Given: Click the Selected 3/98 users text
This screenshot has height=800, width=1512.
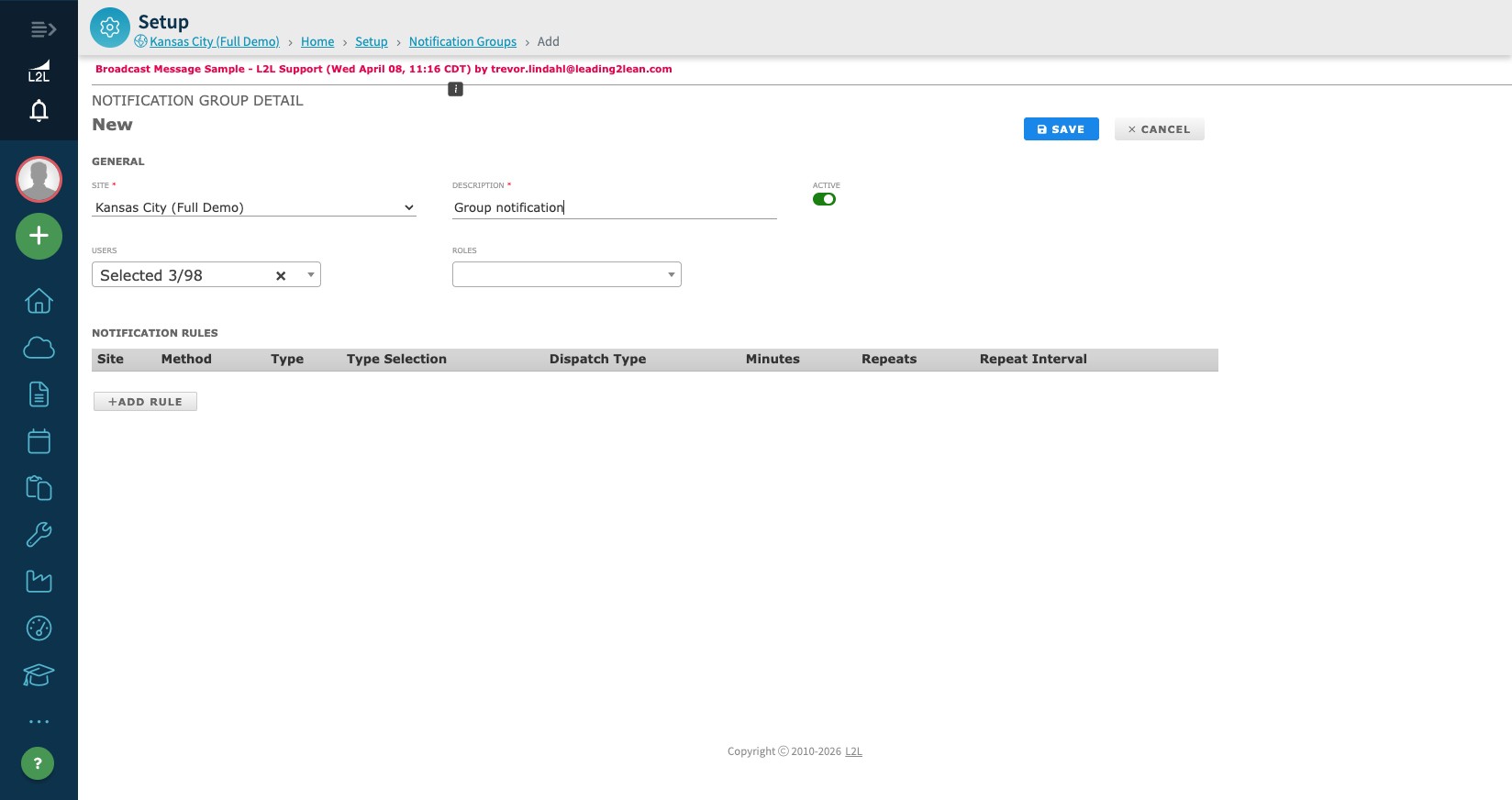Looking at the screenshot, I should [151, 275].
